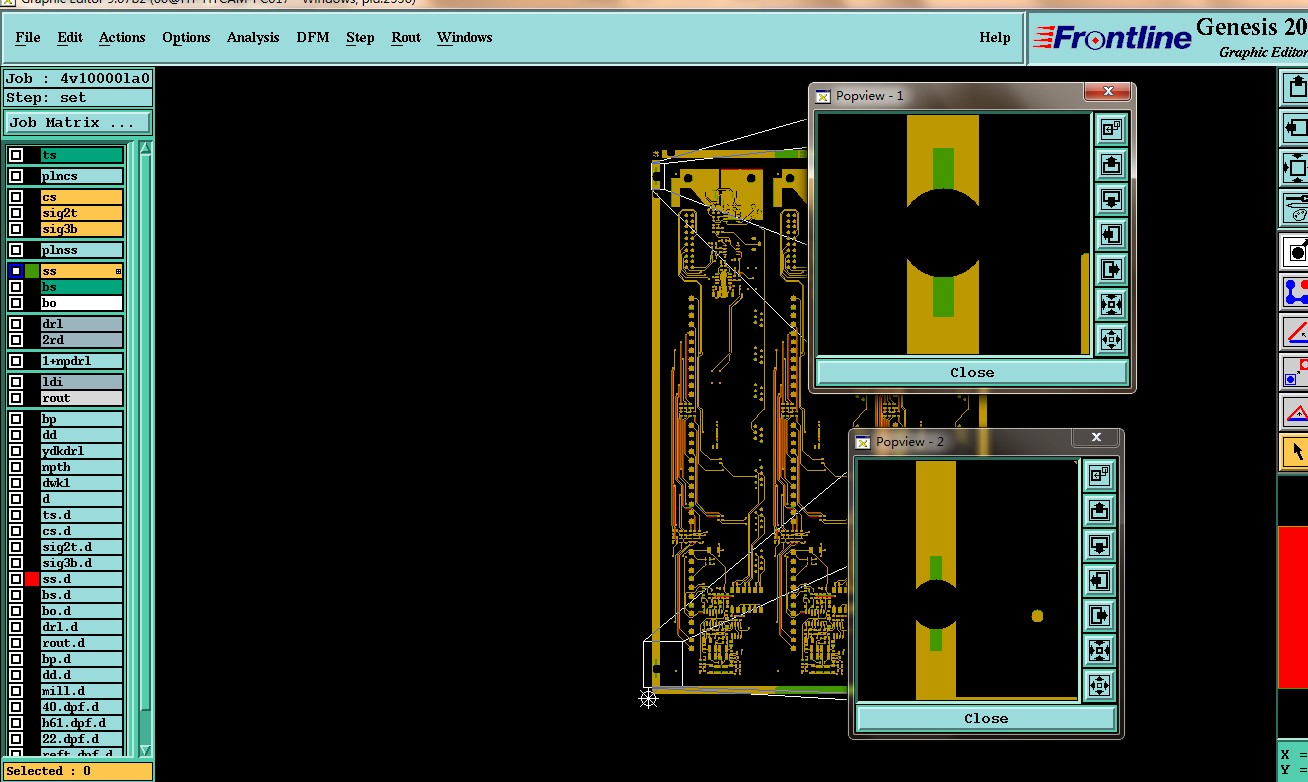Image resolution: width=1308 pixels, height=782 pixels.
Task: Open the Edit menu
Action: 70,37
